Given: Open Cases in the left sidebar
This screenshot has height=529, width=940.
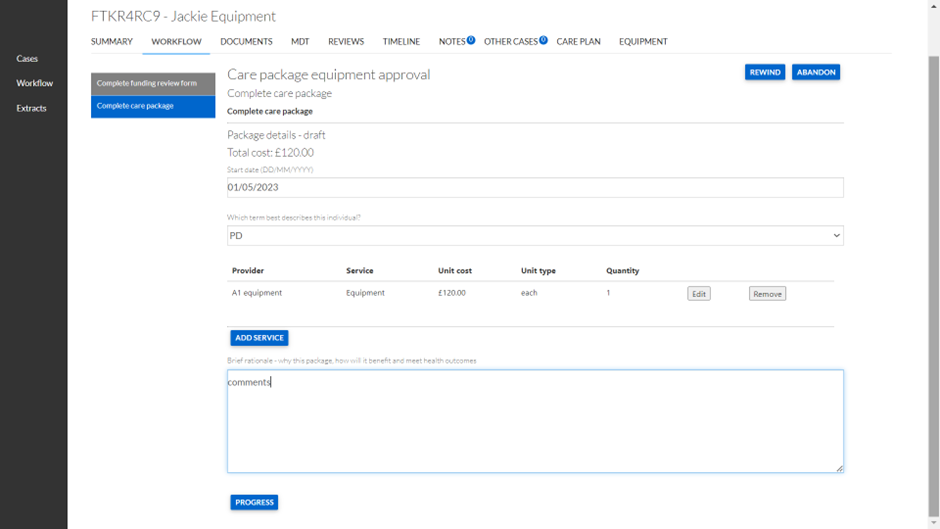Looking at the screenshot, I should click(x=27, y=59).
